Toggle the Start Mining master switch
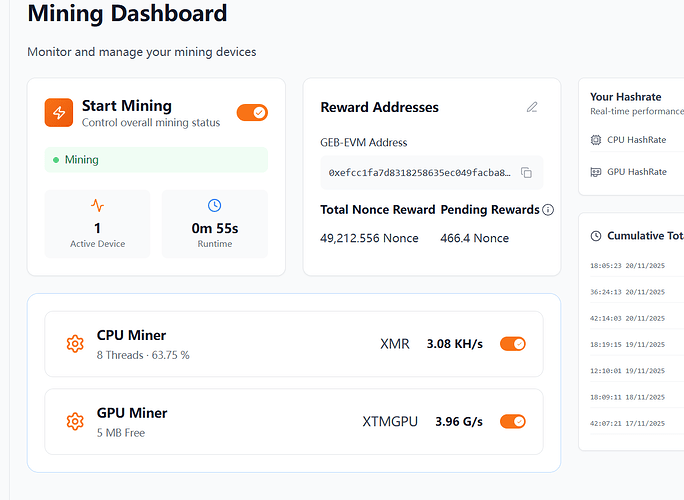 252,112
